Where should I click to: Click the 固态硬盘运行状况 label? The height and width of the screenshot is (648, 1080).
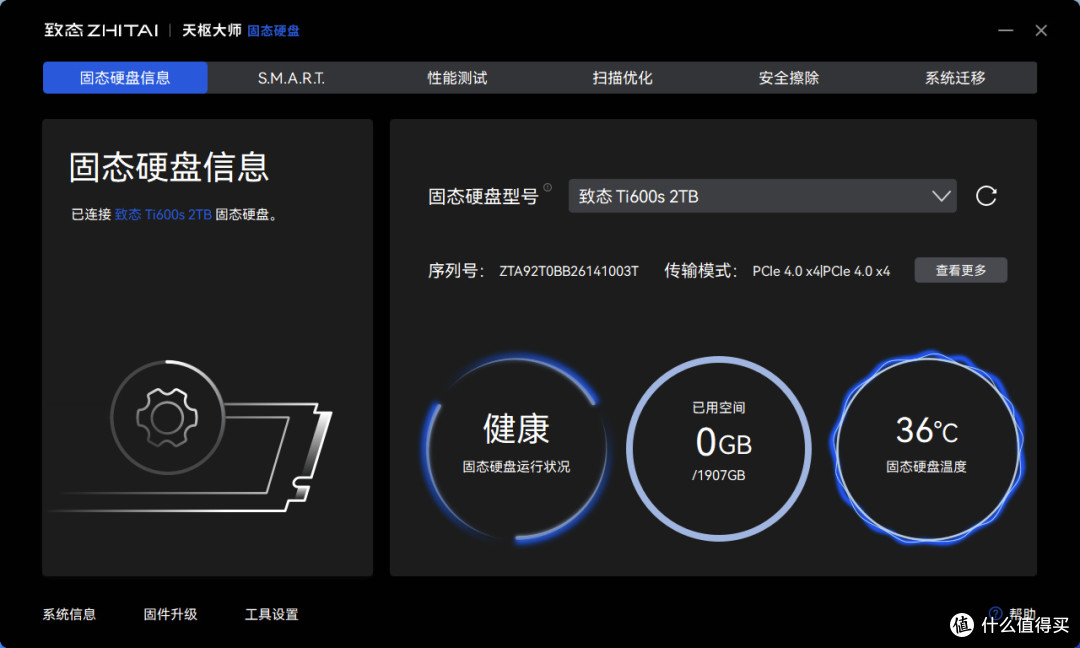point(516,467)
